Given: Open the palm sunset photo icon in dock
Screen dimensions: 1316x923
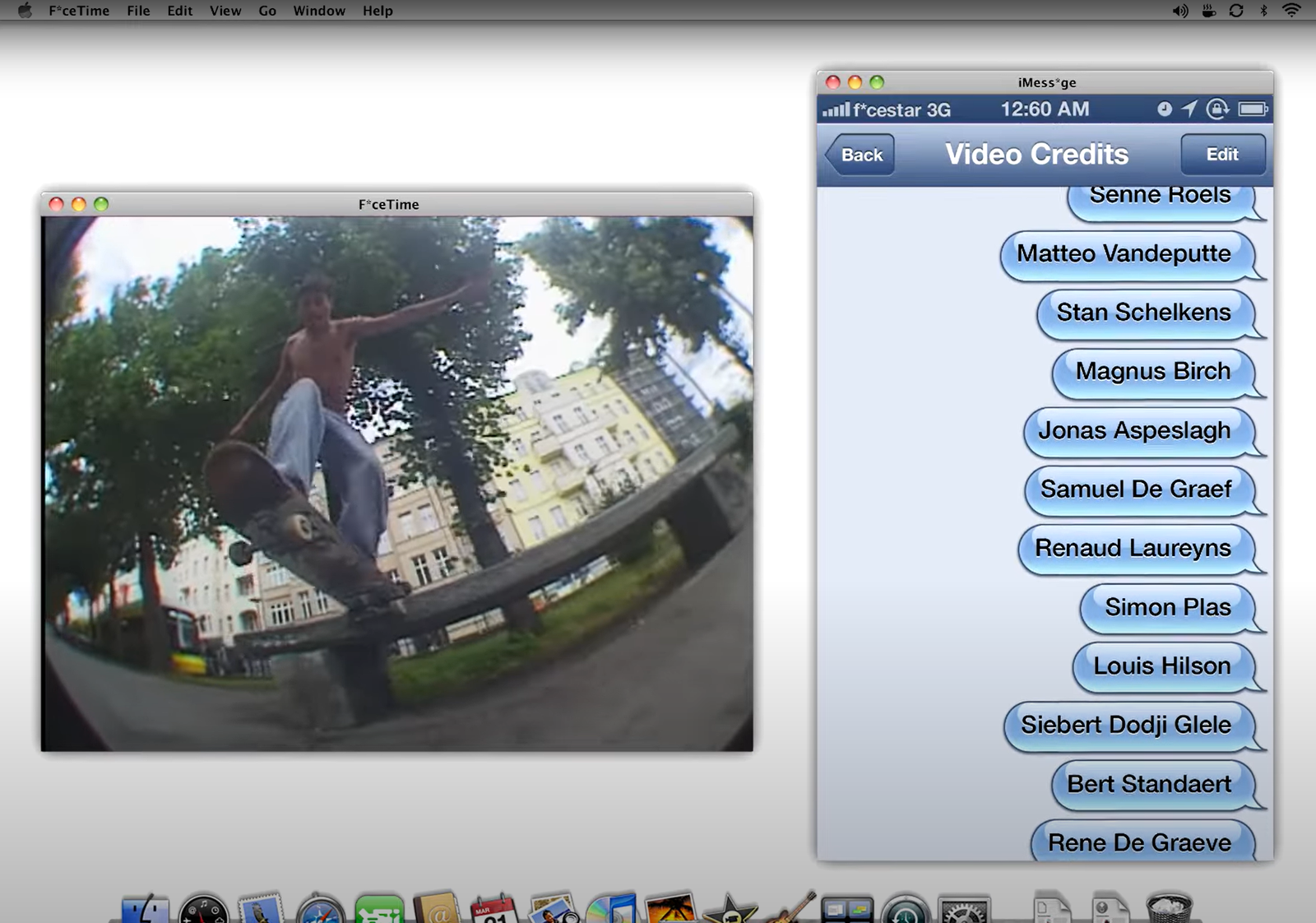Looking at the screenshot, I should [670, 908].
